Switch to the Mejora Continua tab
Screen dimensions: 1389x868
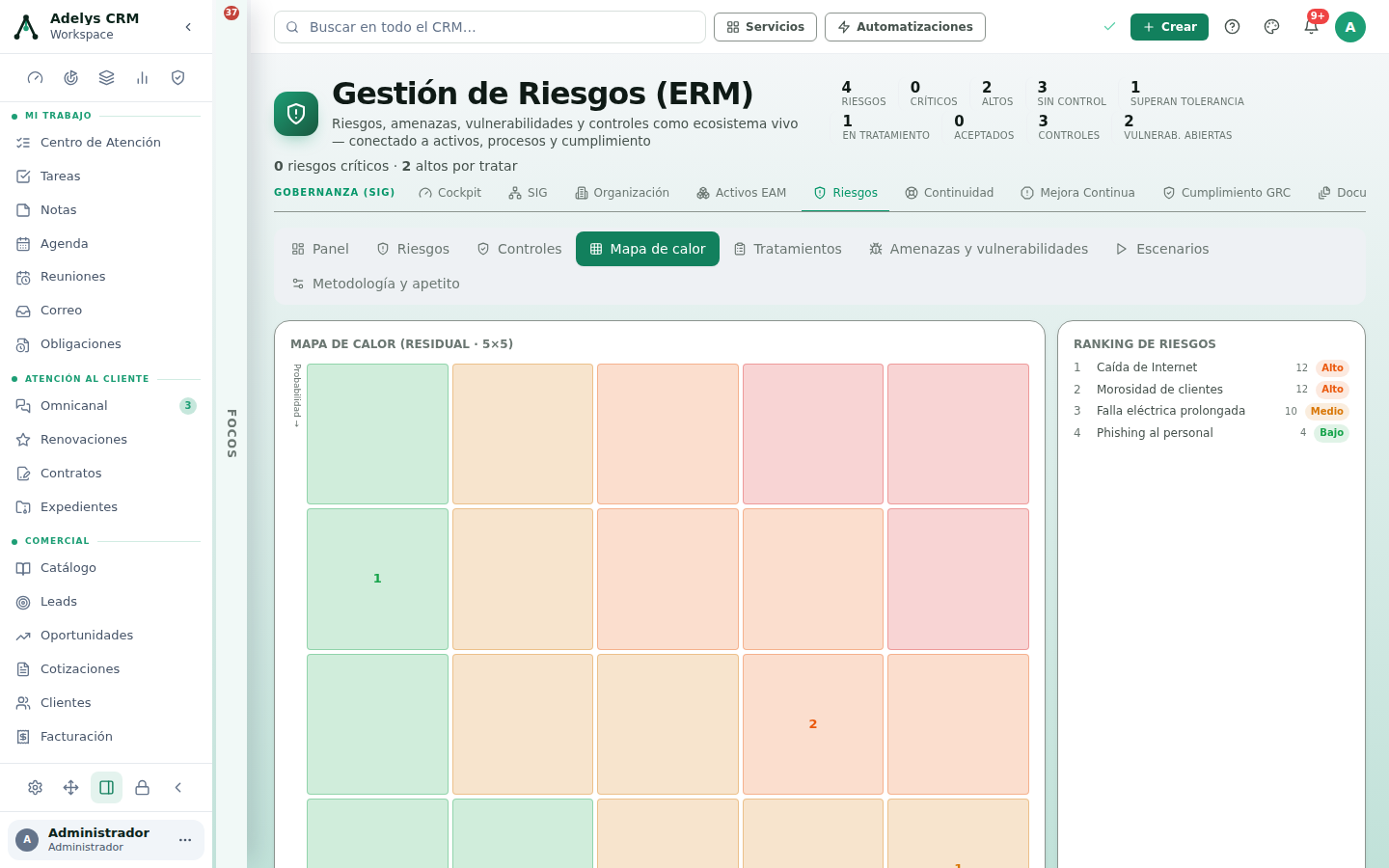[1077, 193]
